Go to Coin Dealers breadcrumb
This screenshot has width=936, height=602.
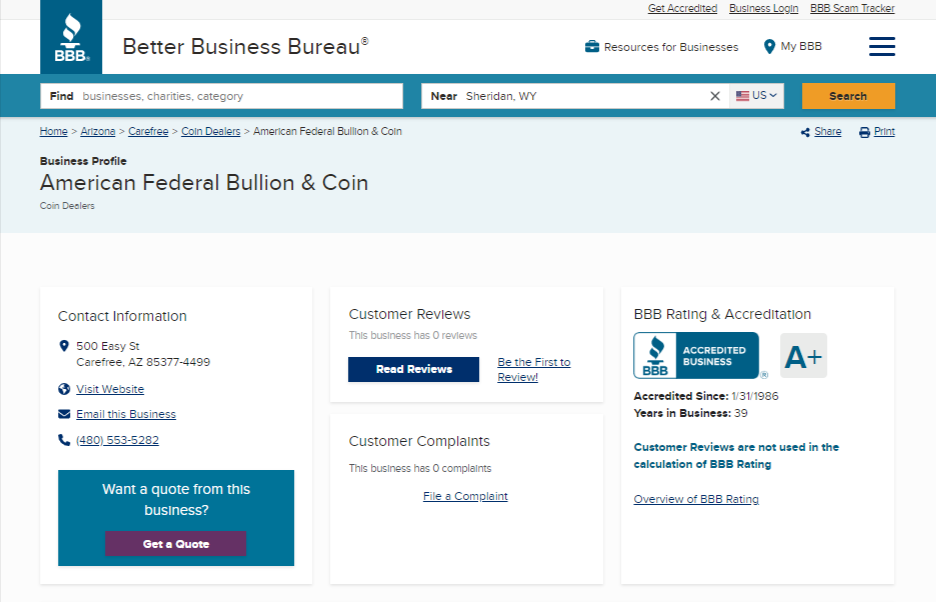tap(211, 131)
